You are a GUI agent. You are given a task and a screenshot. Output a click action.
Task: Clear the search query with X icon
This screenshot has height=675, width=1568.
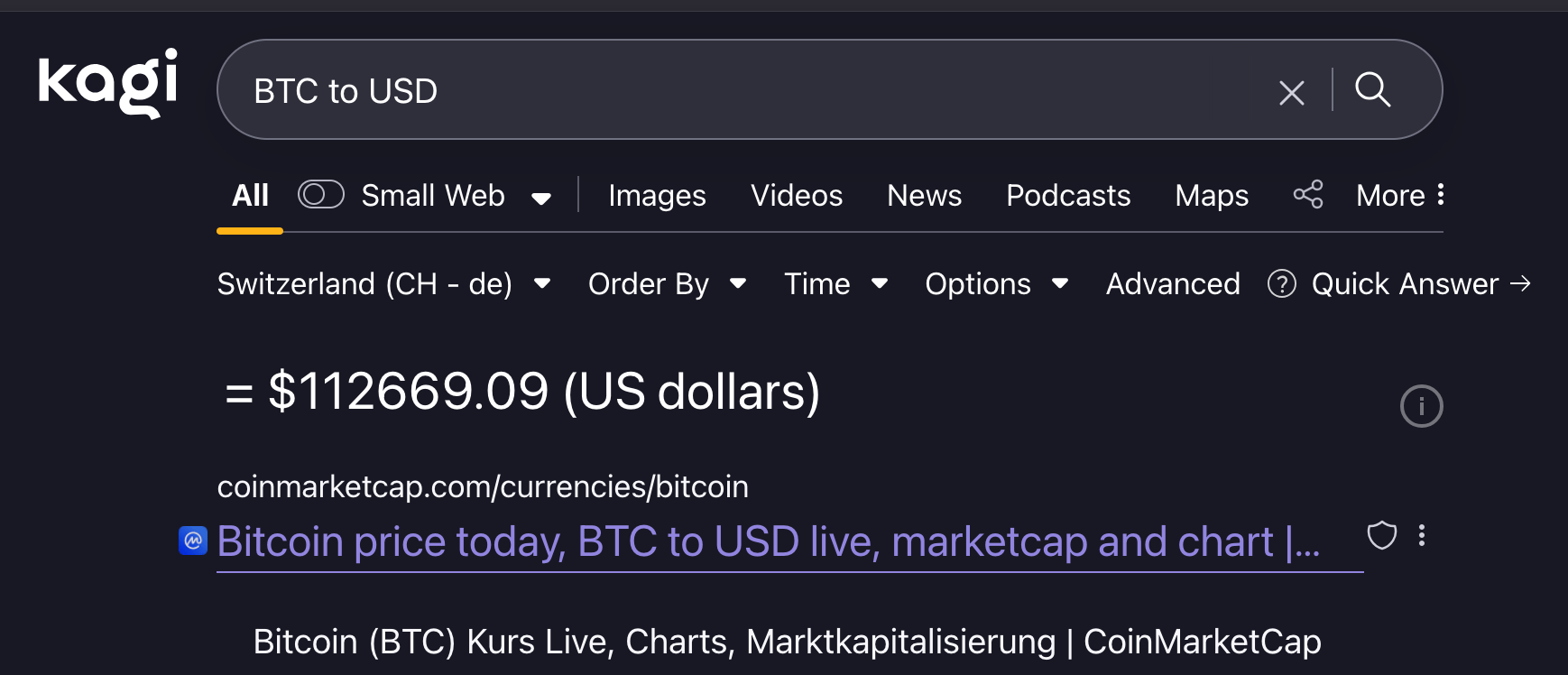tap(1292, 92)
